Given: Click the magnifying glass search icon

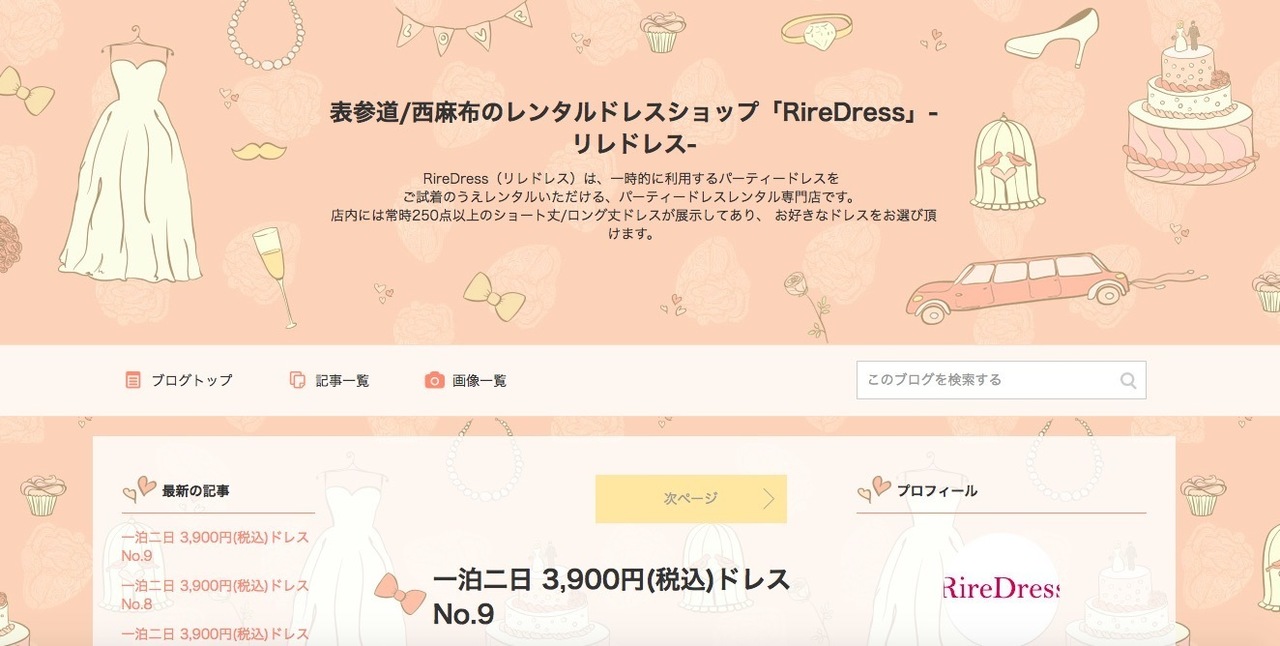Looking at the screenshot, I should click(x=1128, y=380).
